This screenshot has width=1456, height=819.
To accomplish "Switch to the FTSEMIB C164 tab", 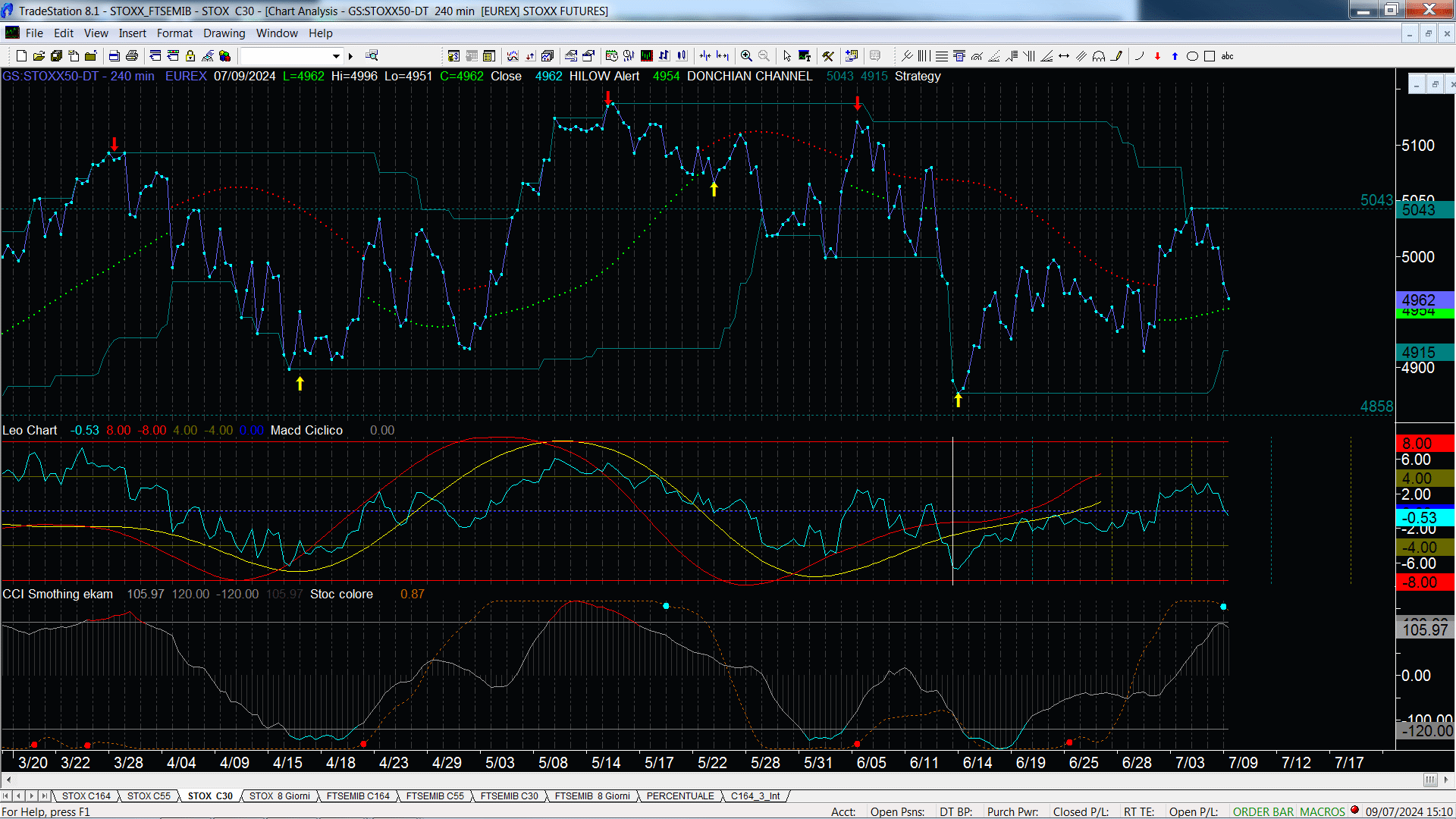I will pos(358,795).
